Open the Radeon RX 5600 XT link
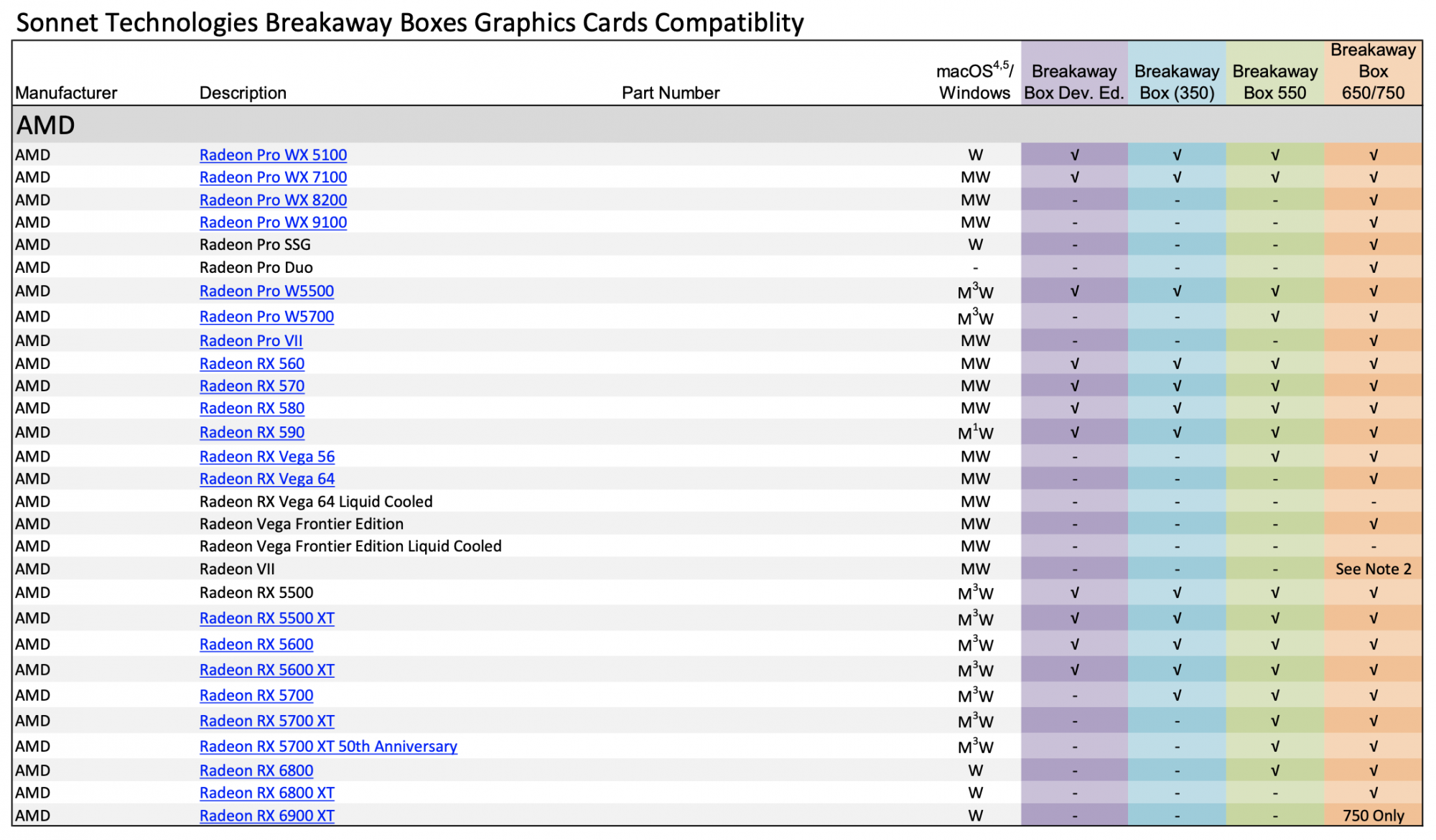Viewport: 1436px width, 840px height. pyautogui.click(x=267, y=670)
